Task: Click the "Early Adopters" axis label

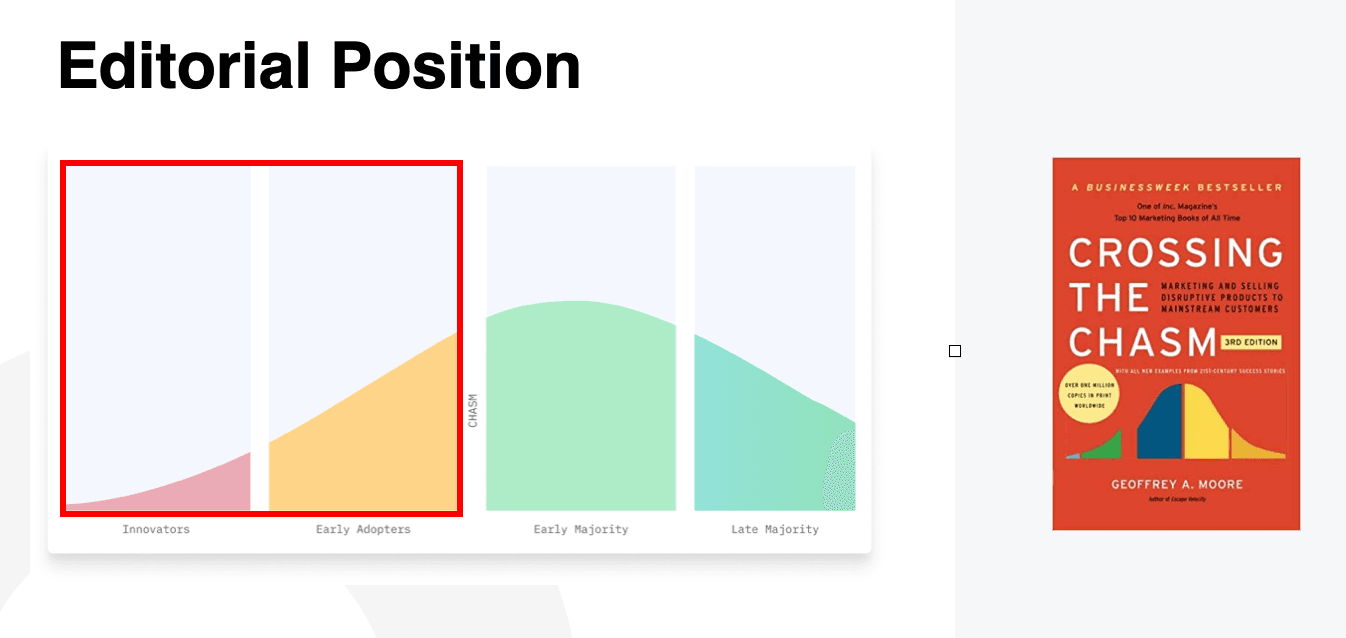Action: tap(363, 529)
